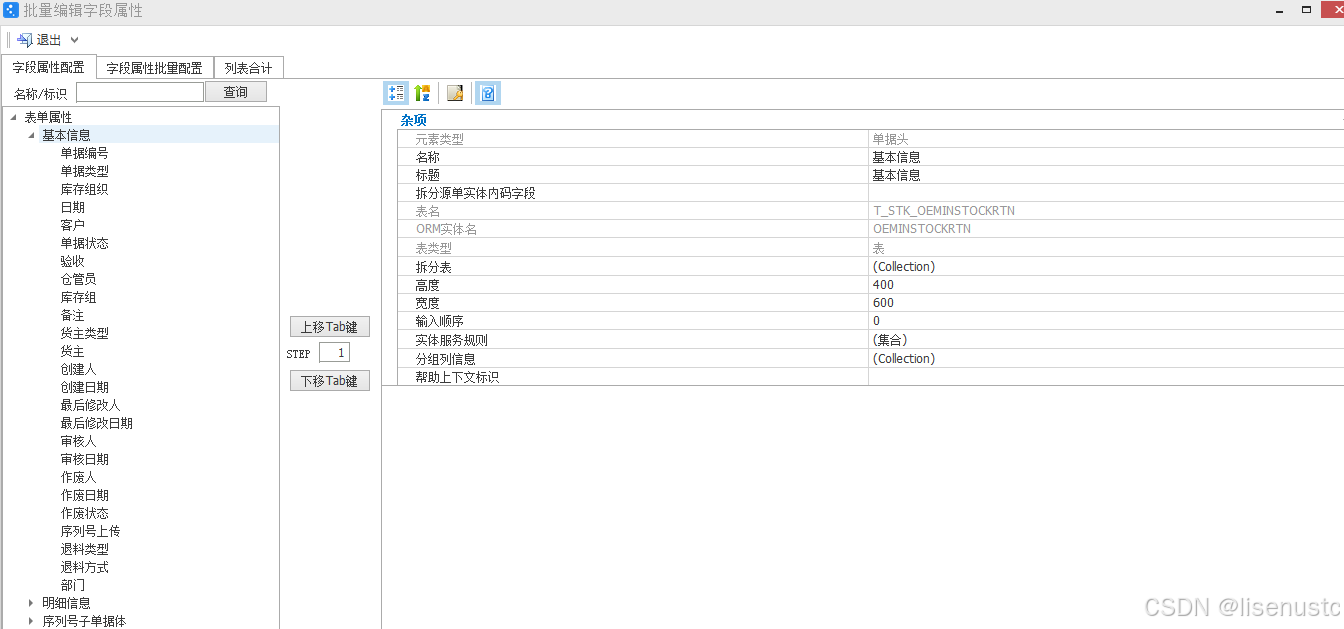This screenshot has width=1344, height=629.
Task: Click the categorized view icon in property toolbar
Action: 395,93
